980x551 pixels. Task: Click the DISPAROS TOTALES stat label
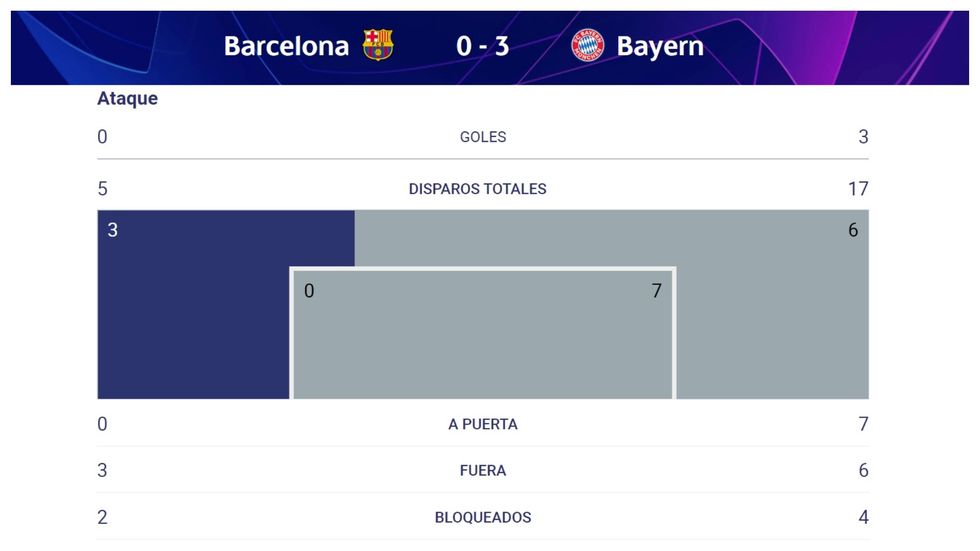tap(478, 189)
